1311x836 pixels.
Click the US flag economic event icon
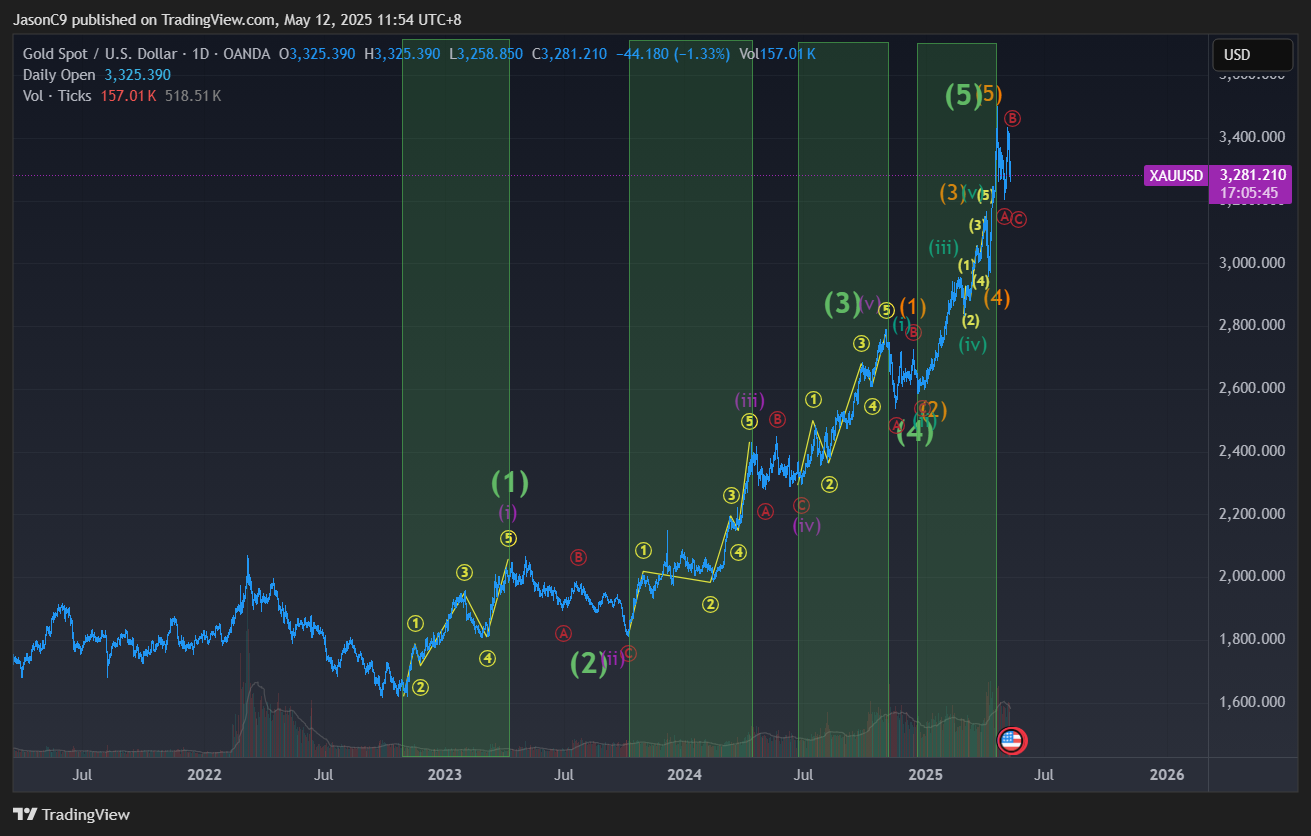coord(1012,741)
